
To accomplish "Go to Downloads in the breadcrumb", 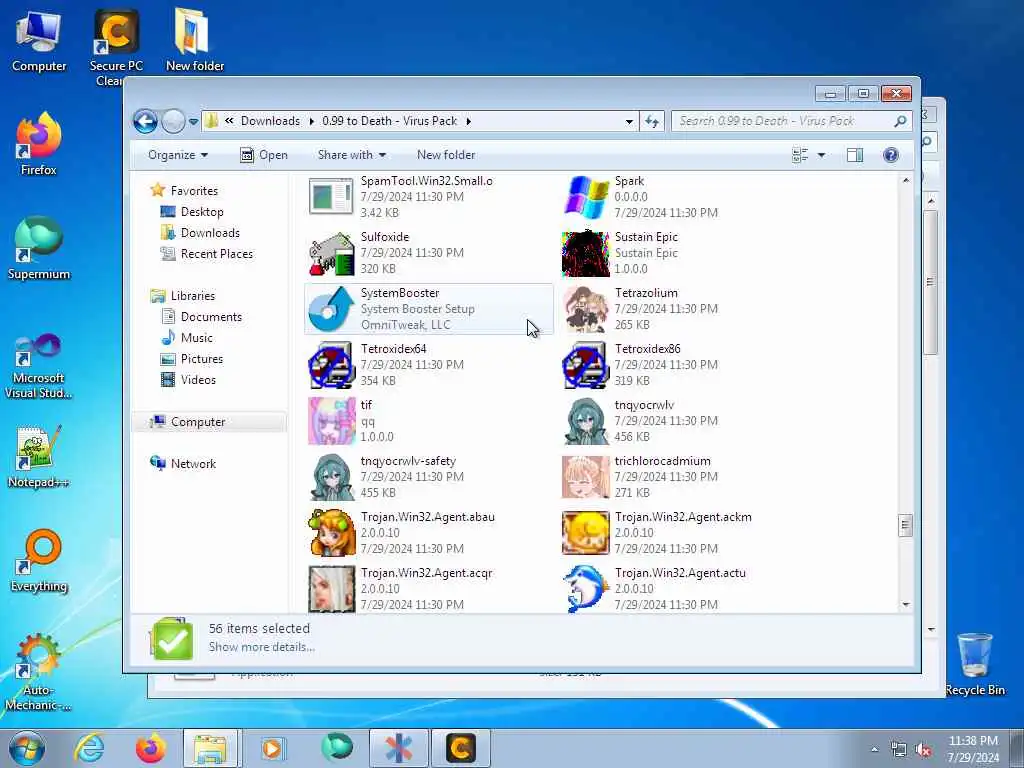I will [x=270, y=121].
